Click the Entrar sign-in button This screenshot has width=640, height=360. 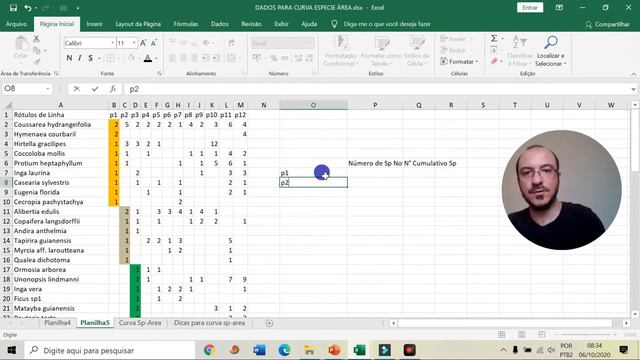tap(530, 8)
